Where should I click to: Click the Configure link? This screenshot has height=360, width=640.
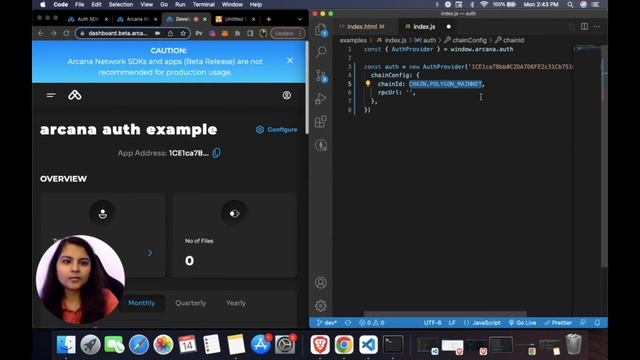coord(277,129)
